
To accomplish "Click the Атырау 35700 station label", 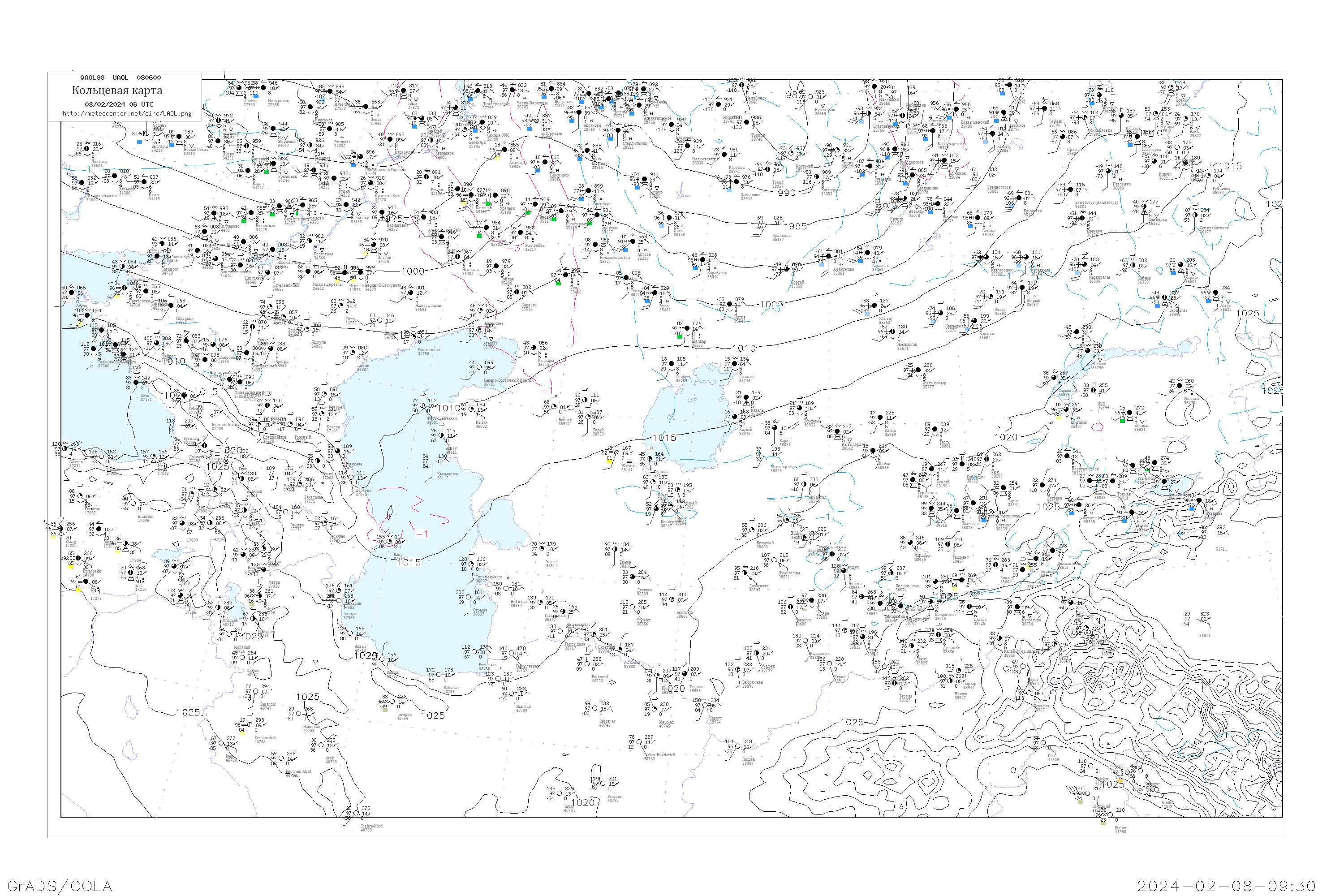I will pos(489,345).
